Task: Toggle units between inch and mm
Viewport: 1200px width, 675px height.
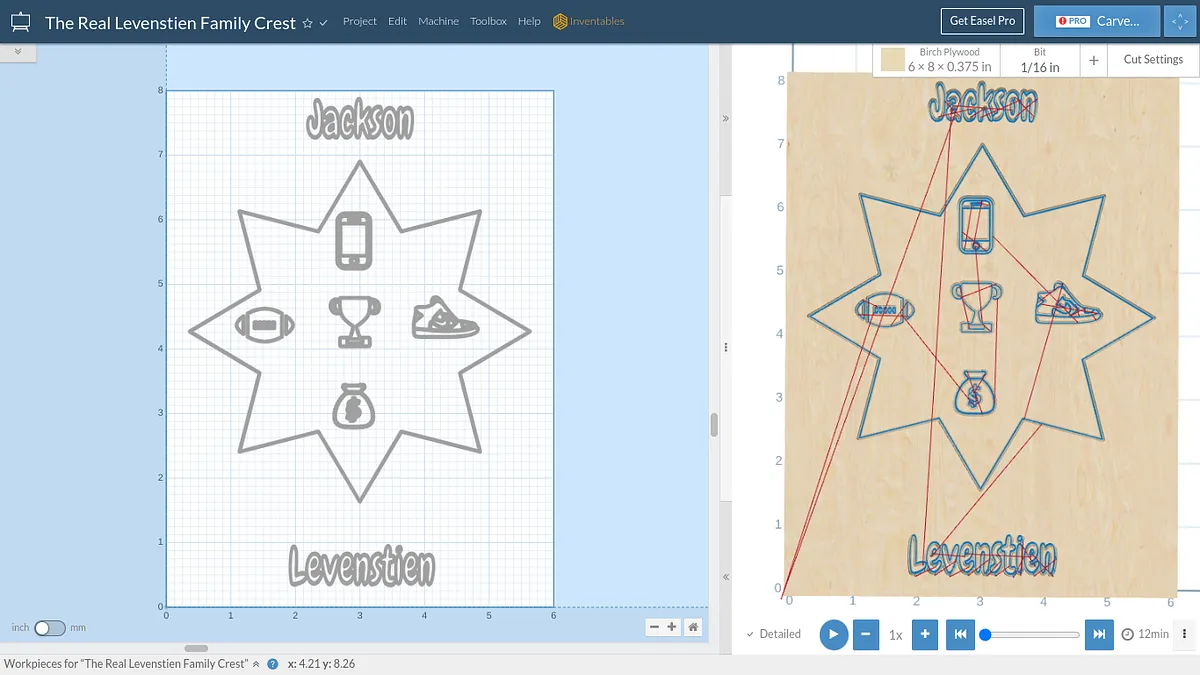Action: click(49, 627)
